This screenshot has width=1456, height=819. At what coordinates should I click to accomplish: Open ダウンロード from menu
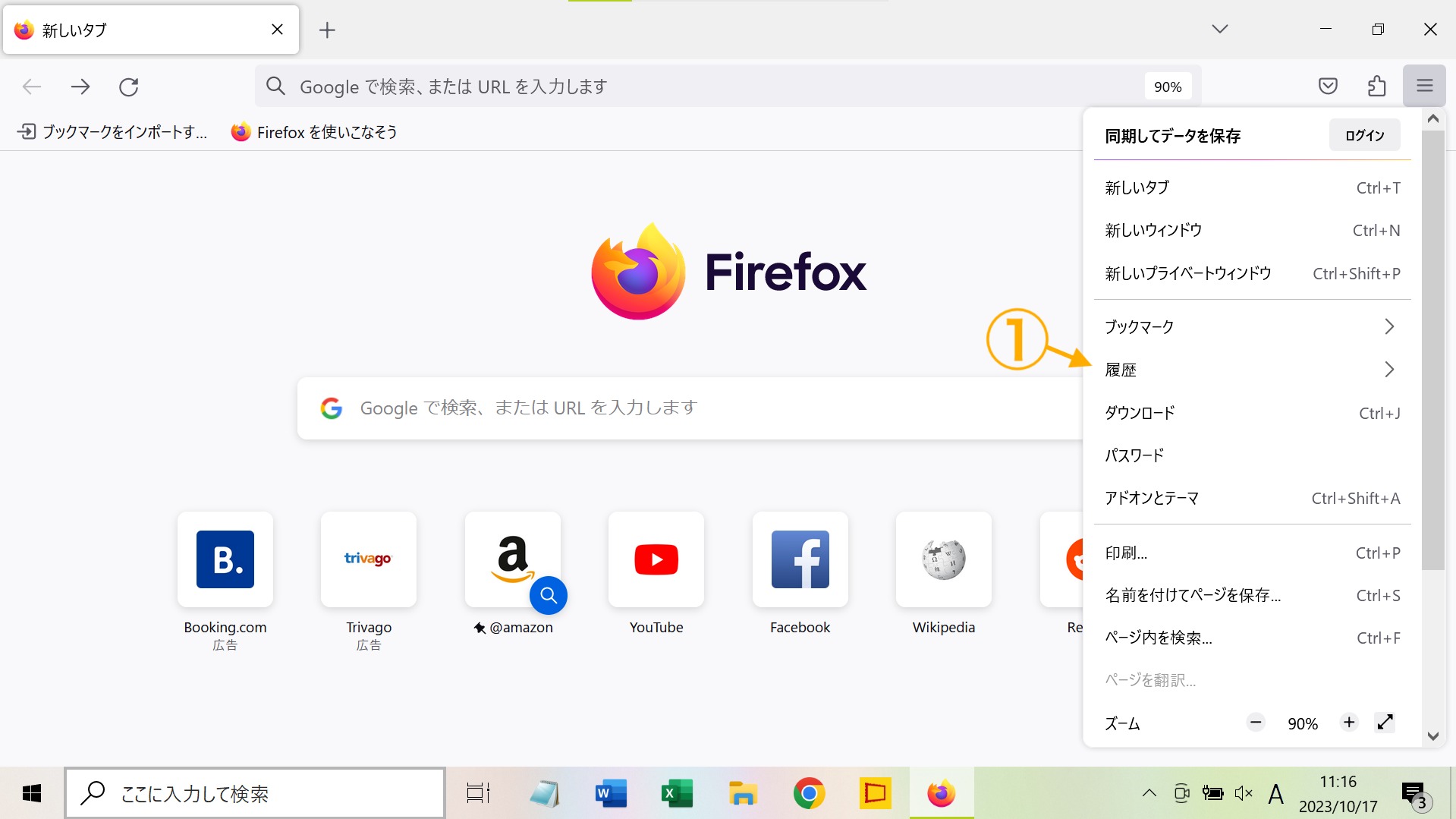coord(1252,413)
